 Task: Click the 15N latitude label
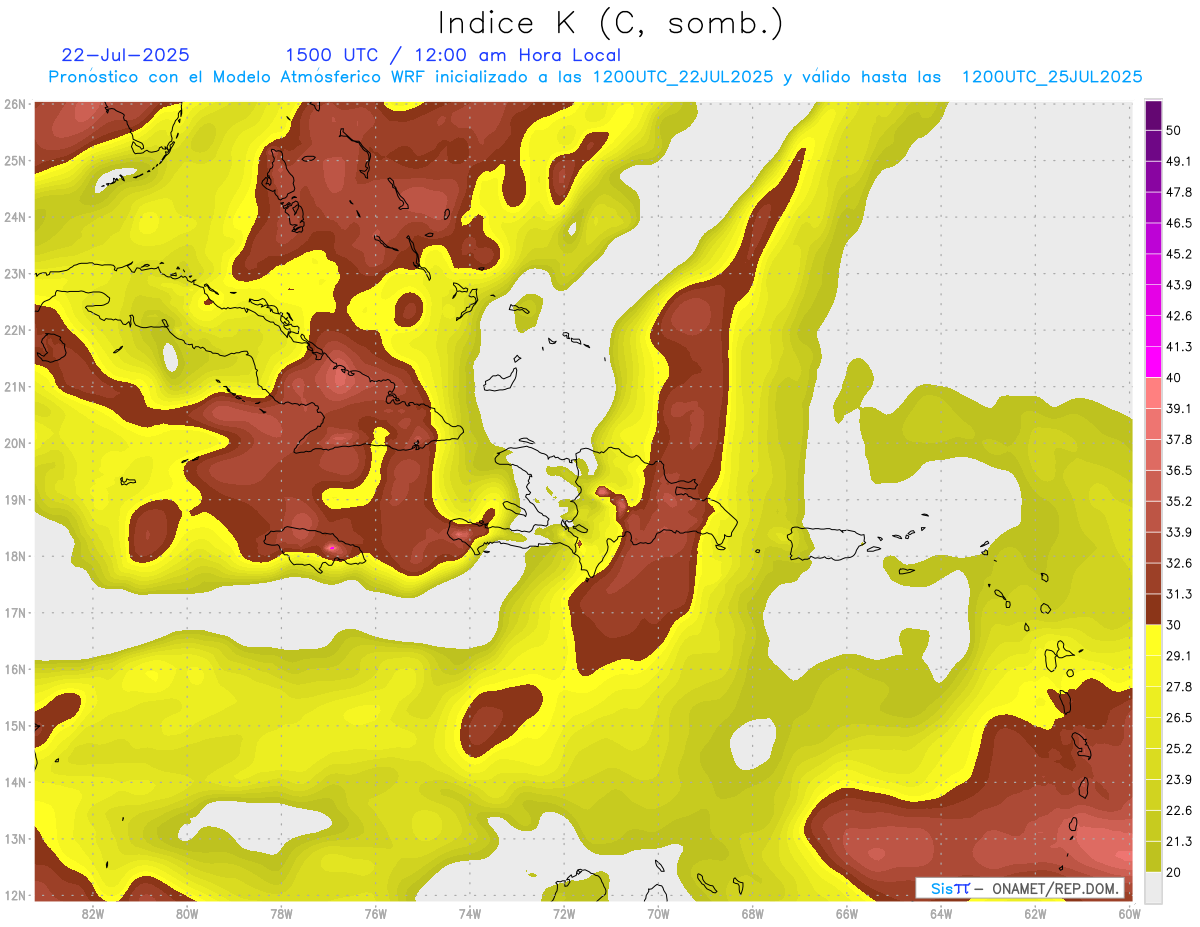coord(15,726)
